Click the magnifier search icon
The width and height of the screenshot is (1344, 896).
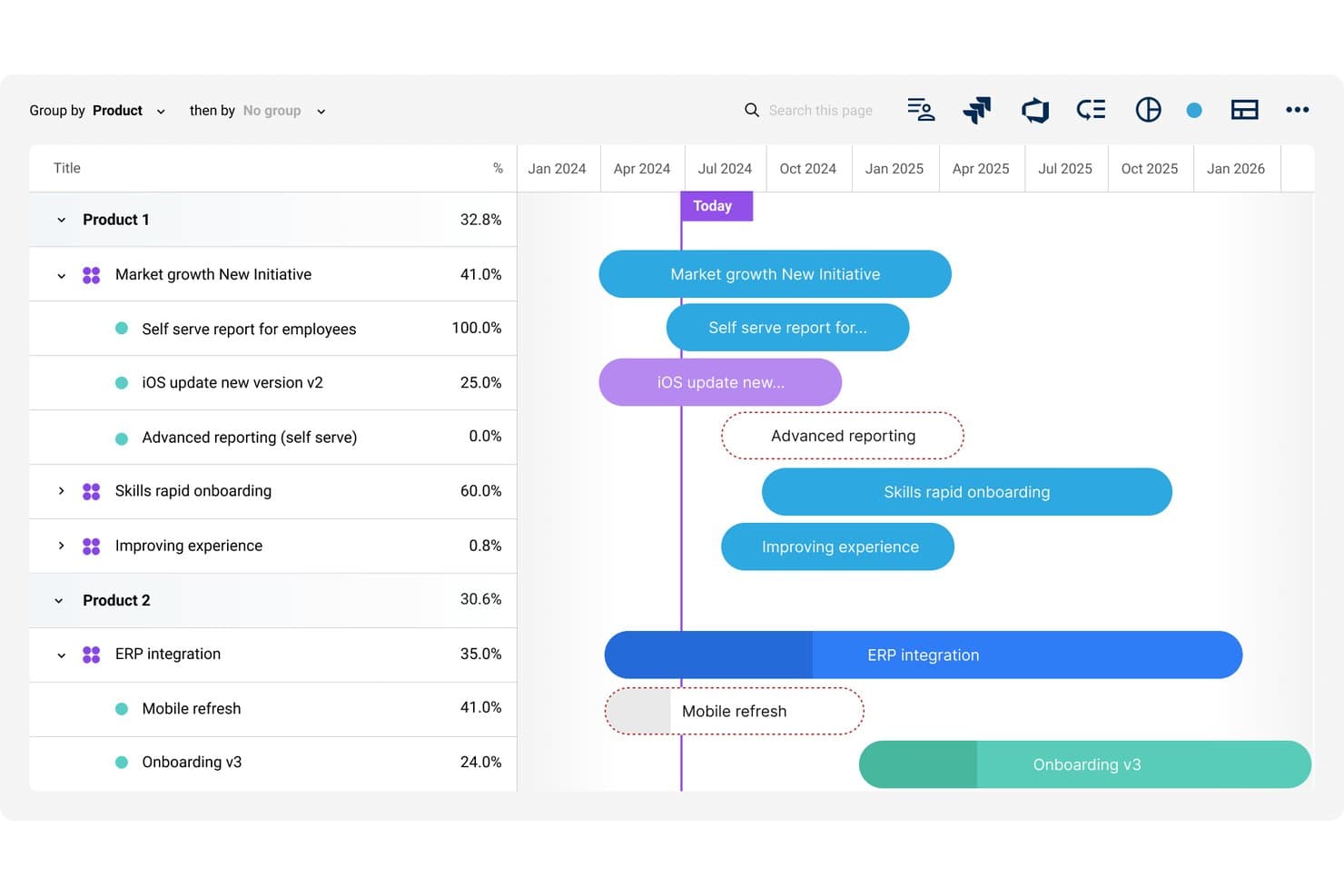click(x=752, y=110)
